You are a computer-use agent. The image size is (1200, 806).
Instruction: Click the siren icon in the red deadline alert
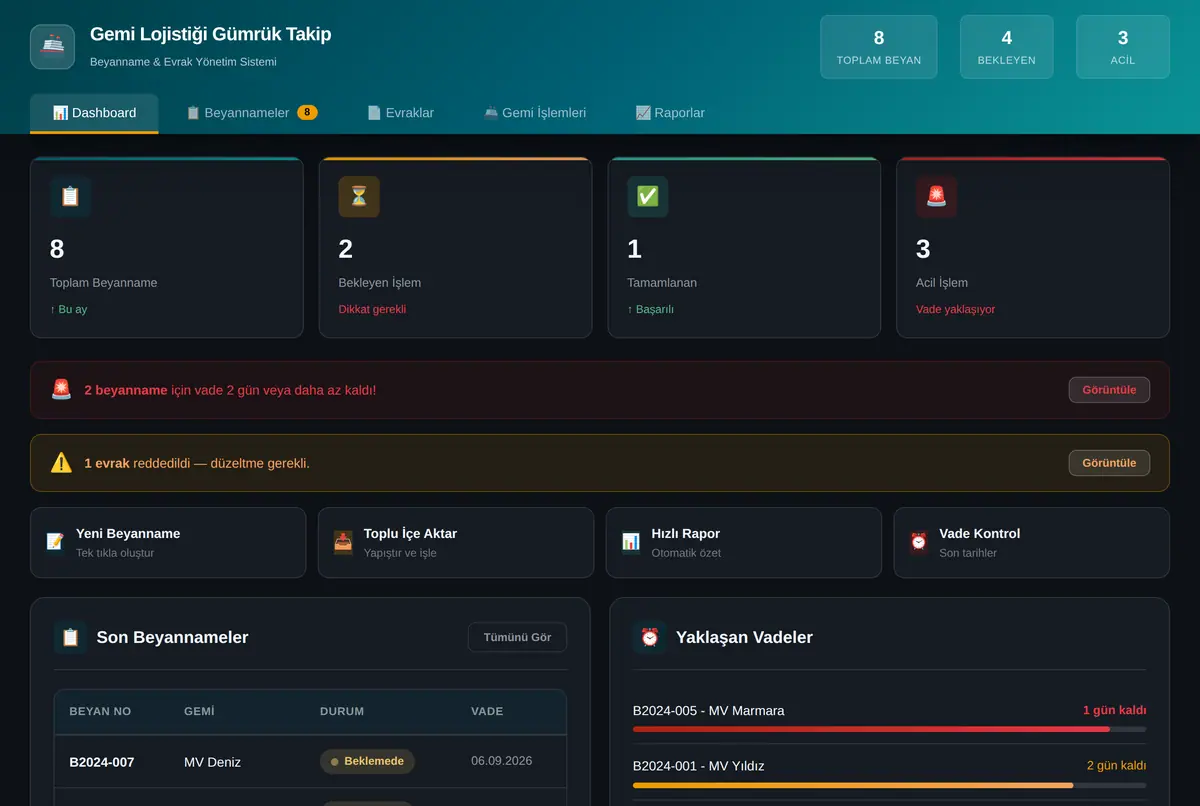62,389
